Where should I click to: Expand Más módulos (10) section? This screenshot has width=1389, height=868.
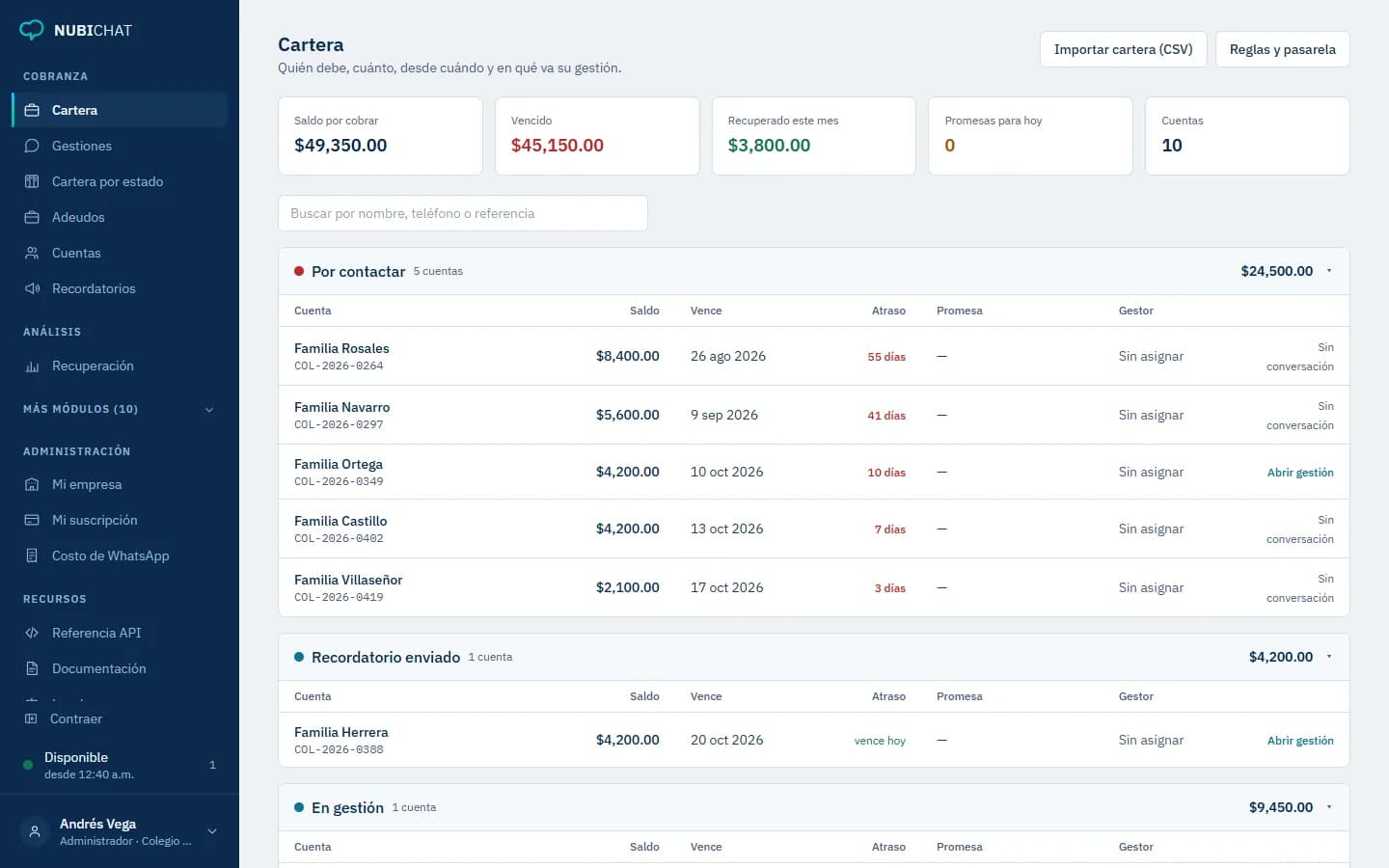click(119, 409)
